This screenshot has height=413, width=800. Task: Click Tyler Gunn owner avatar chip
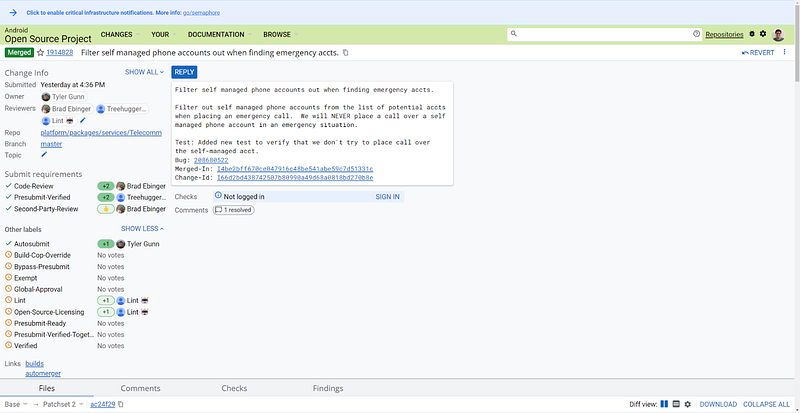coord(64,96)
